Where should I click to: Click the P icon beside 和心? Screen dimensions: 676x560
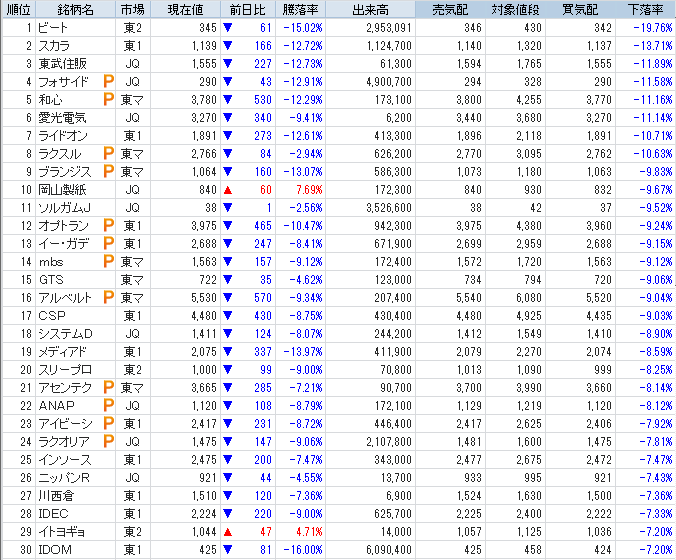coord(109,99)
